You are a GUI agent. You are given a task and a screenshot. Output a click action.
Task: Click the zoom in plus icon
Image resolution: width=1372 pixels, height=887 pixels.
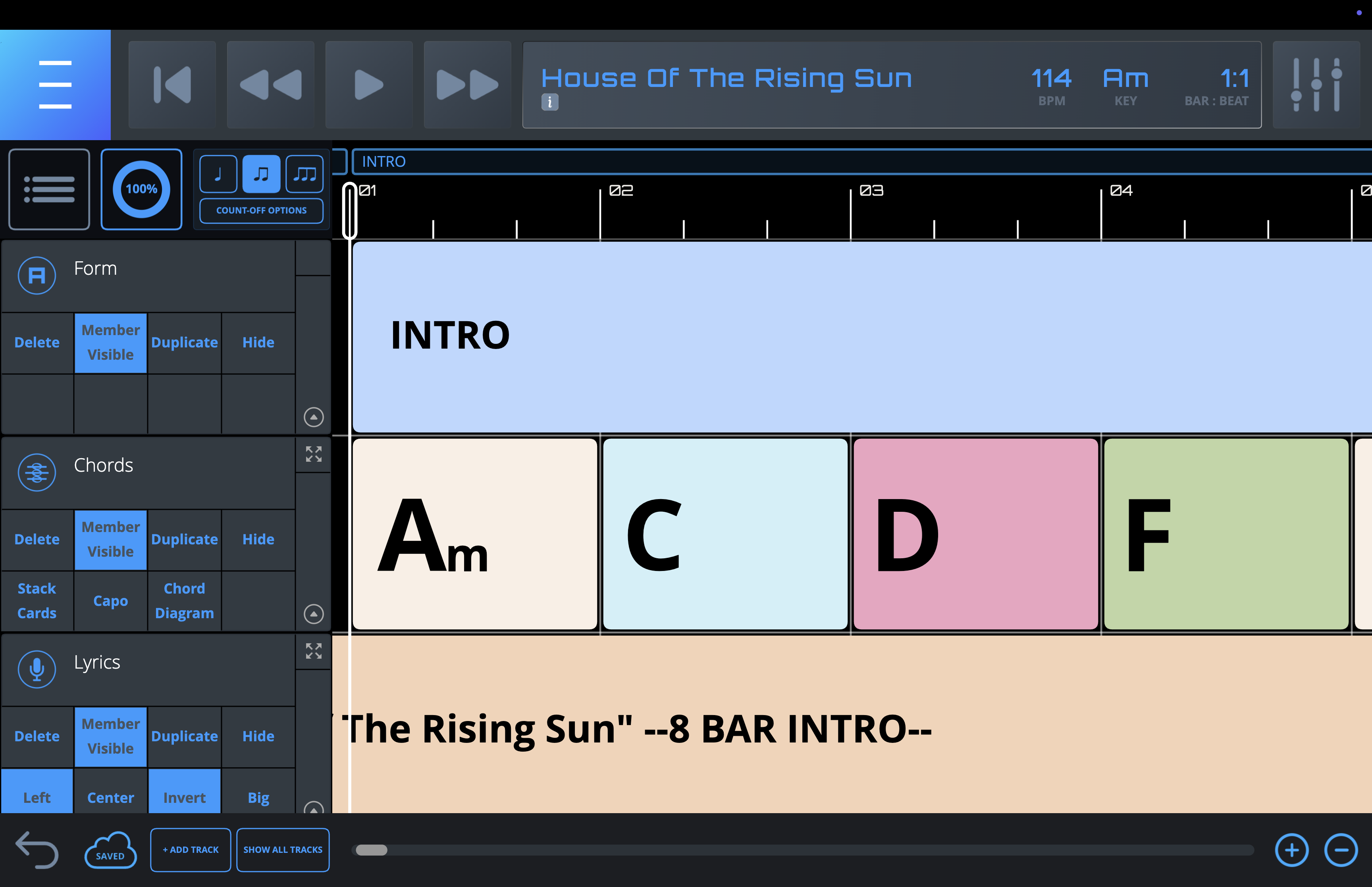click(x=1291, y=850)
